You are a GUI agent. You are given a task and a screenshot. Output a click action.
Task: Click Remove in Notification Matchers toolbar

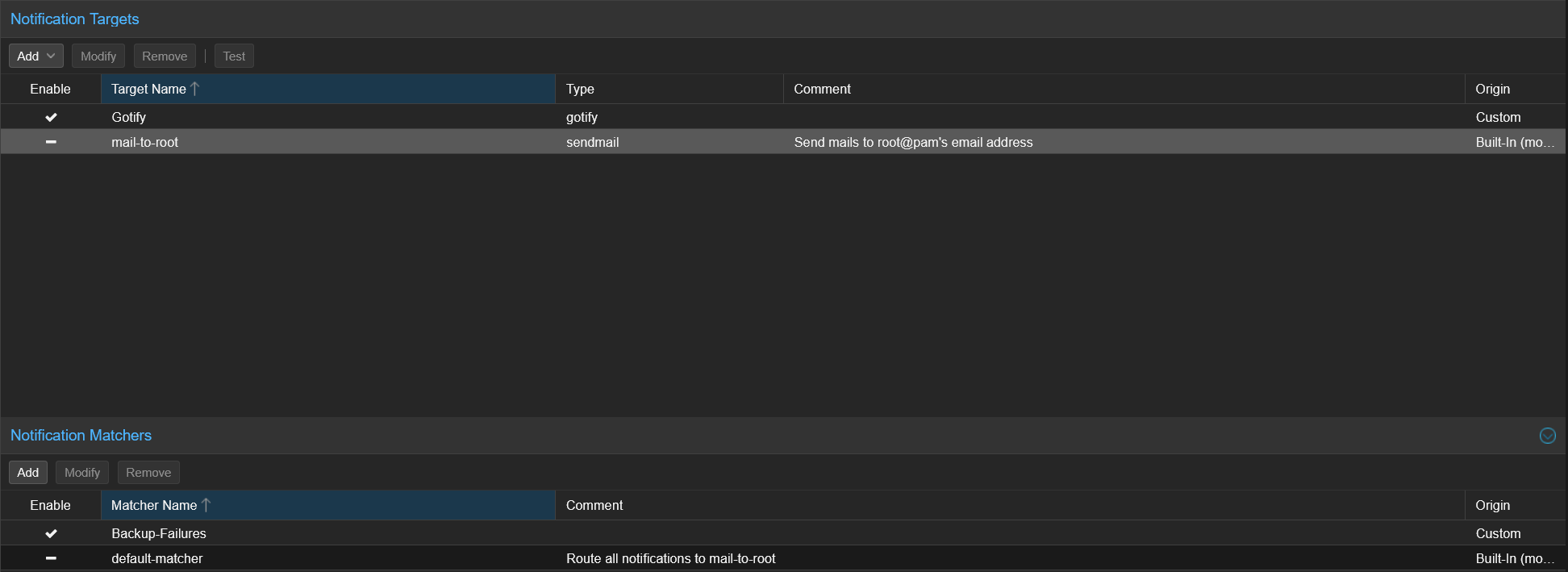[x=148, y=472]
